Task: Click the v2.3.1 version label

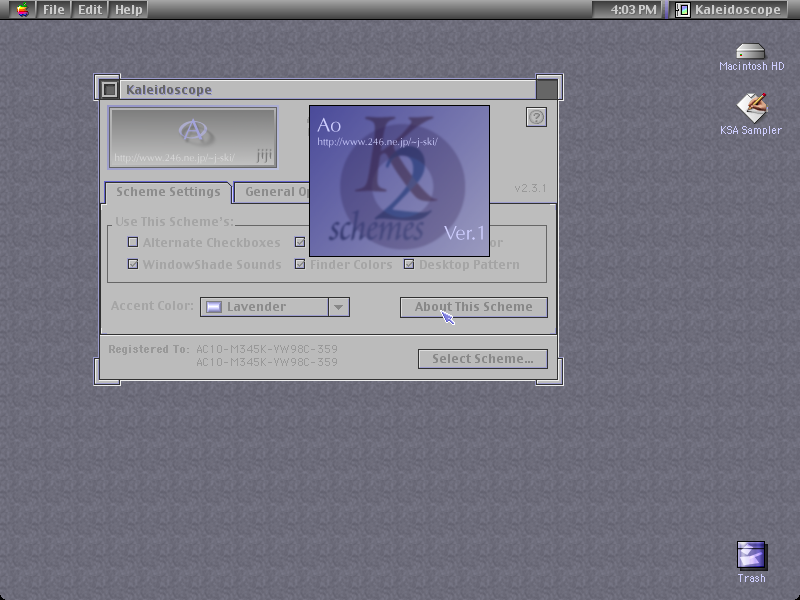Action: 531,188
